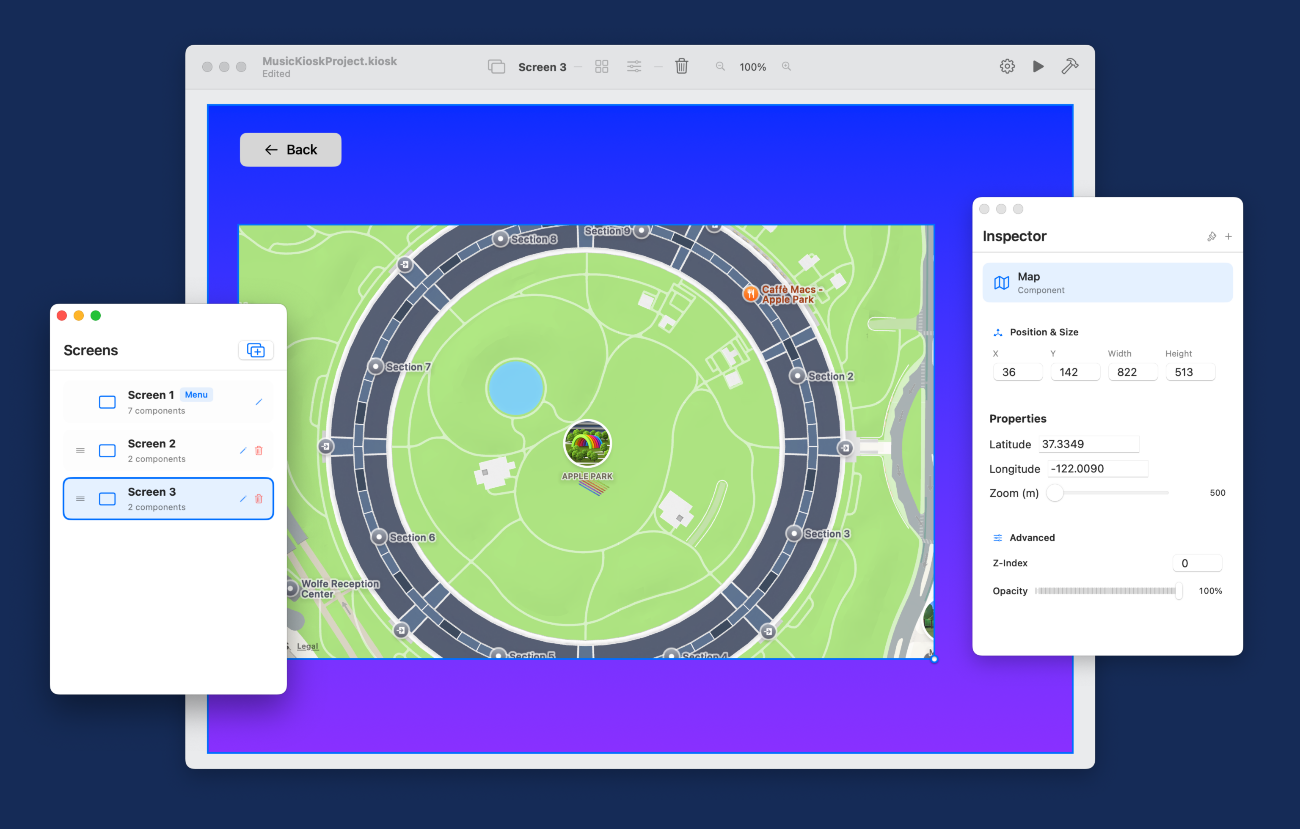Delete with the toolbar trash icon
1300x829 pixels.
(682, 67)
